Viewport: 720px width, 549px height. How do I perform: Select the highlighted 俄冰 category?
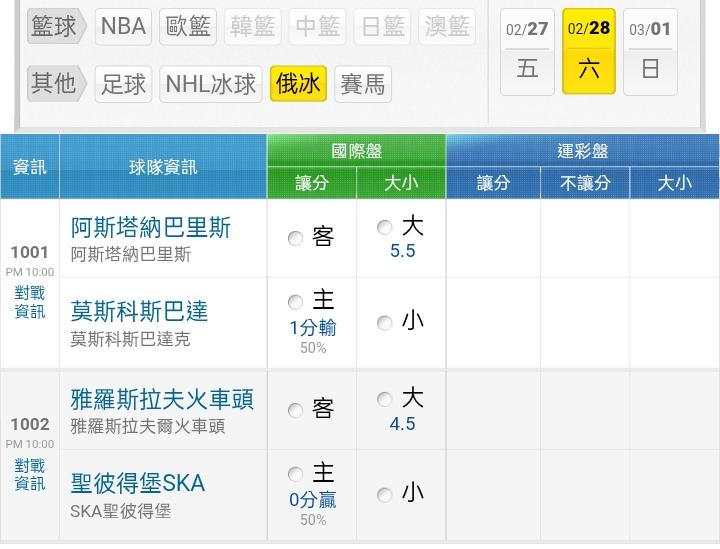pyautogui.click(x=298, y=84)
